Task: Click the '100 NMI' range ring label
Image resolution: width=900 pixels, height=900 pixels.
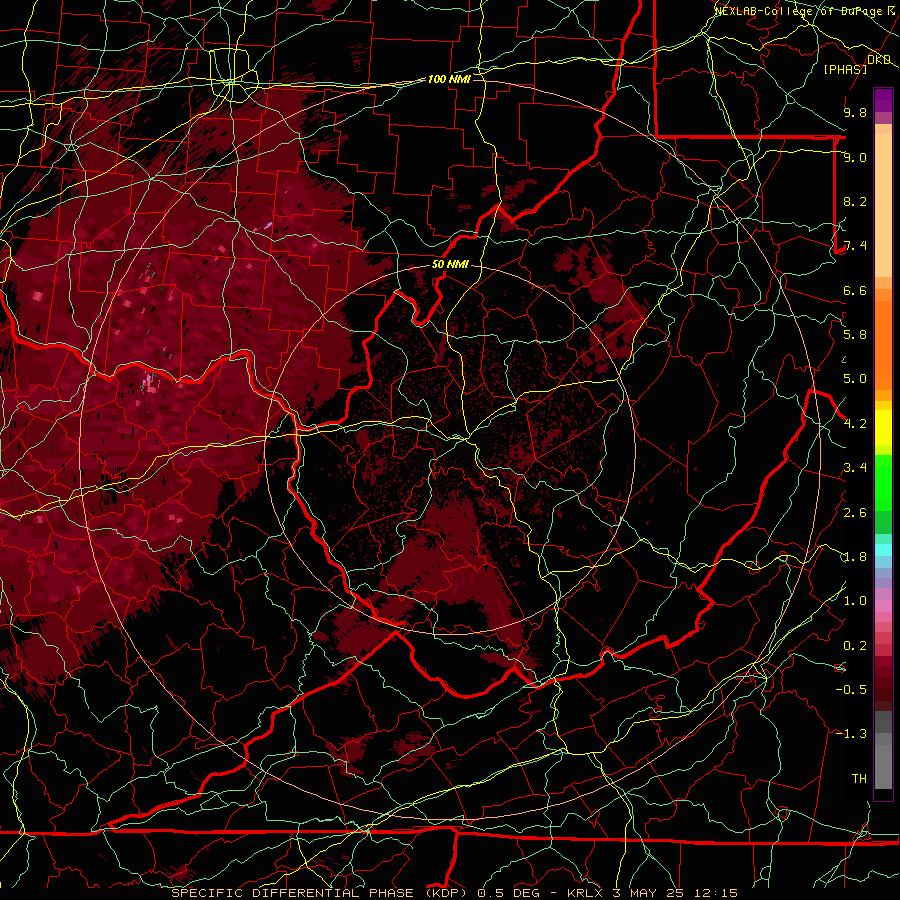Action: coord(449,79)
